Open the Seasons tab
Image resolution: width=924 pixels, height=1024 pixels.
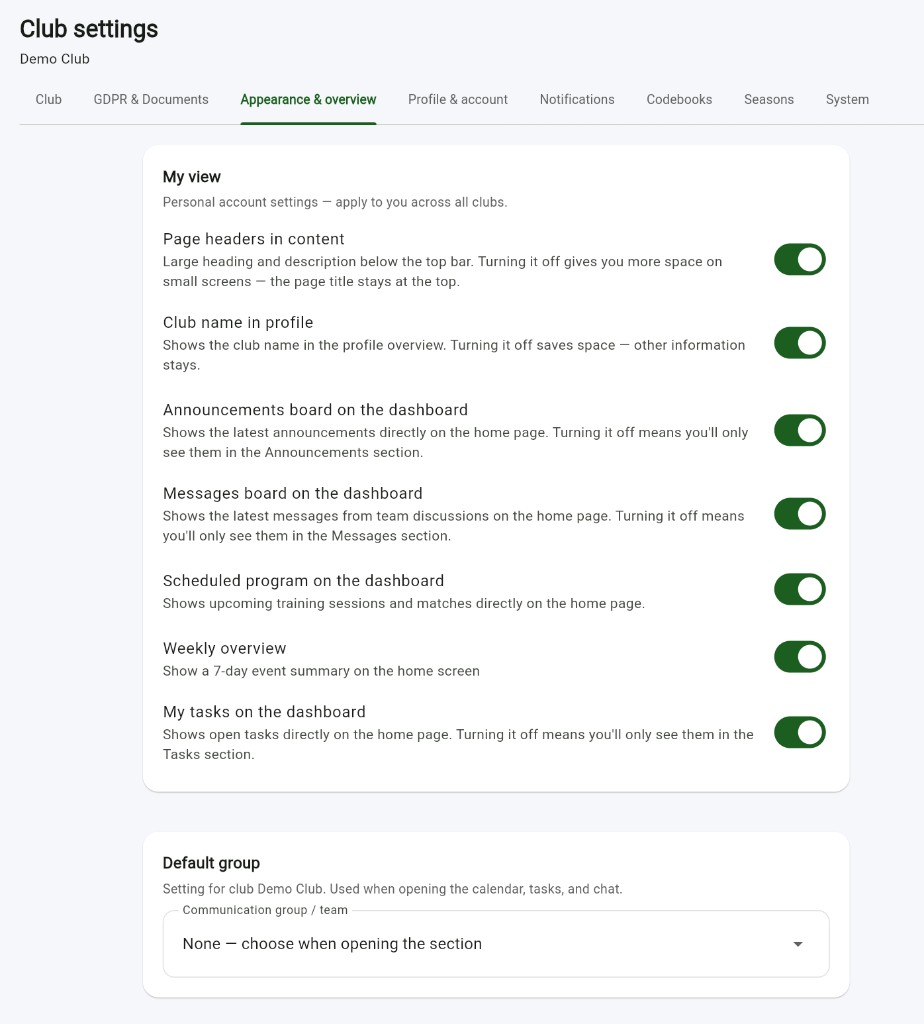tap(769, 99)
